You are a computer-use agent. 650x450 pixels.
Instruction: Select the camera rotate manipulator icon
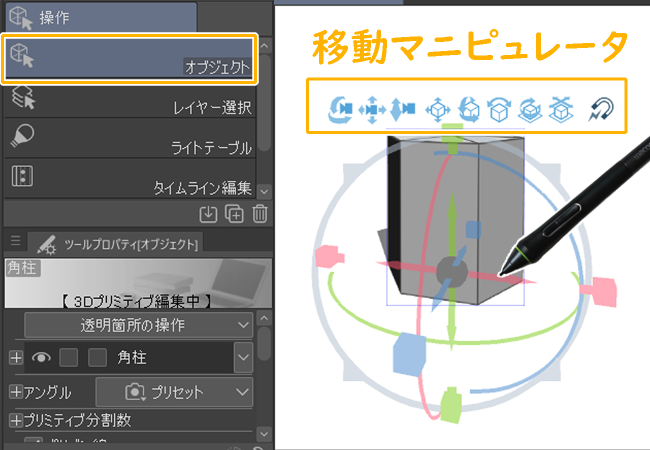point(340,109)
